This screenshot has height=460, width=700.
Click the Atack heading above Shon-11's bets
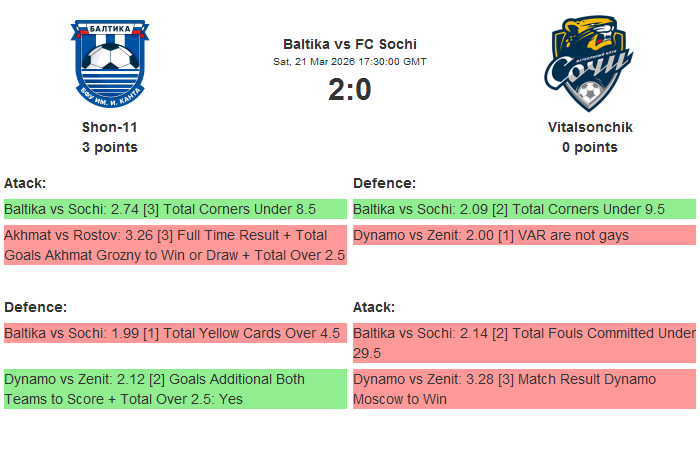[x=25, y=183]
